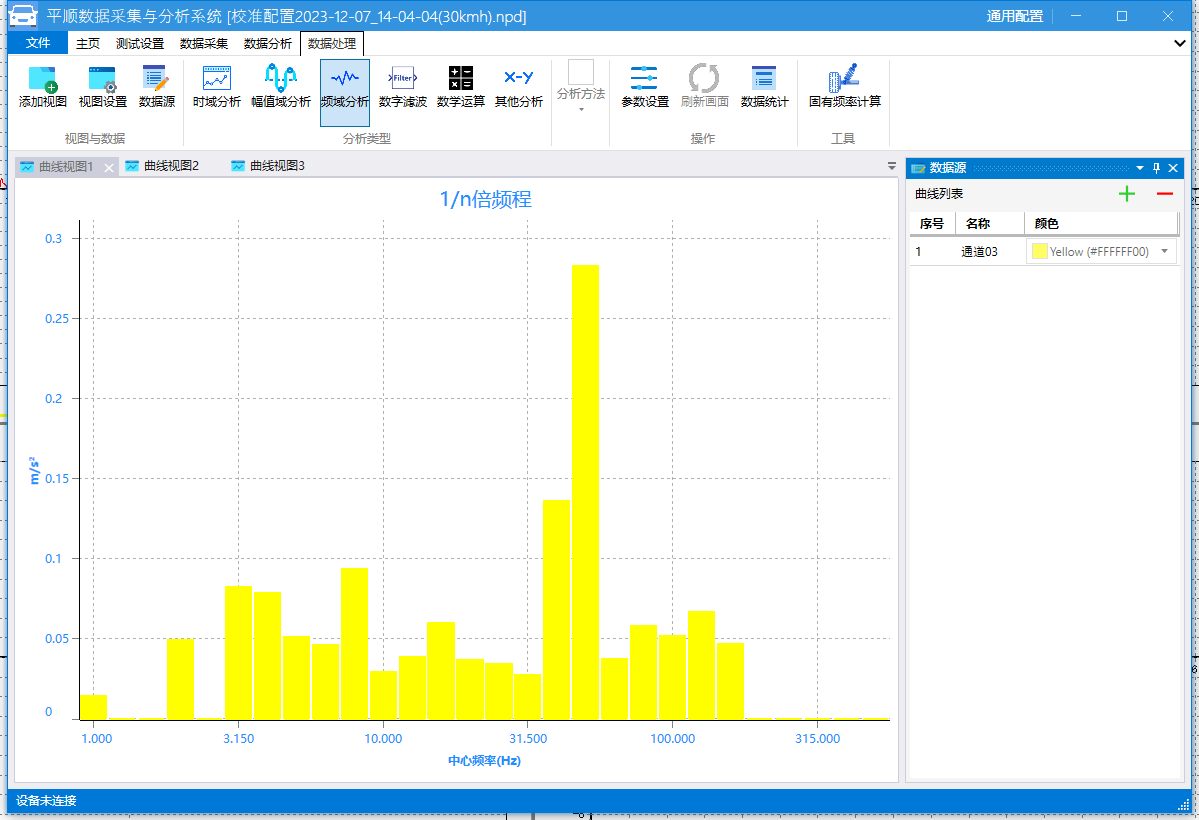1199x820 pixels.
Task: Click red minus to remove curve
Action: (x=1165, y=194)
